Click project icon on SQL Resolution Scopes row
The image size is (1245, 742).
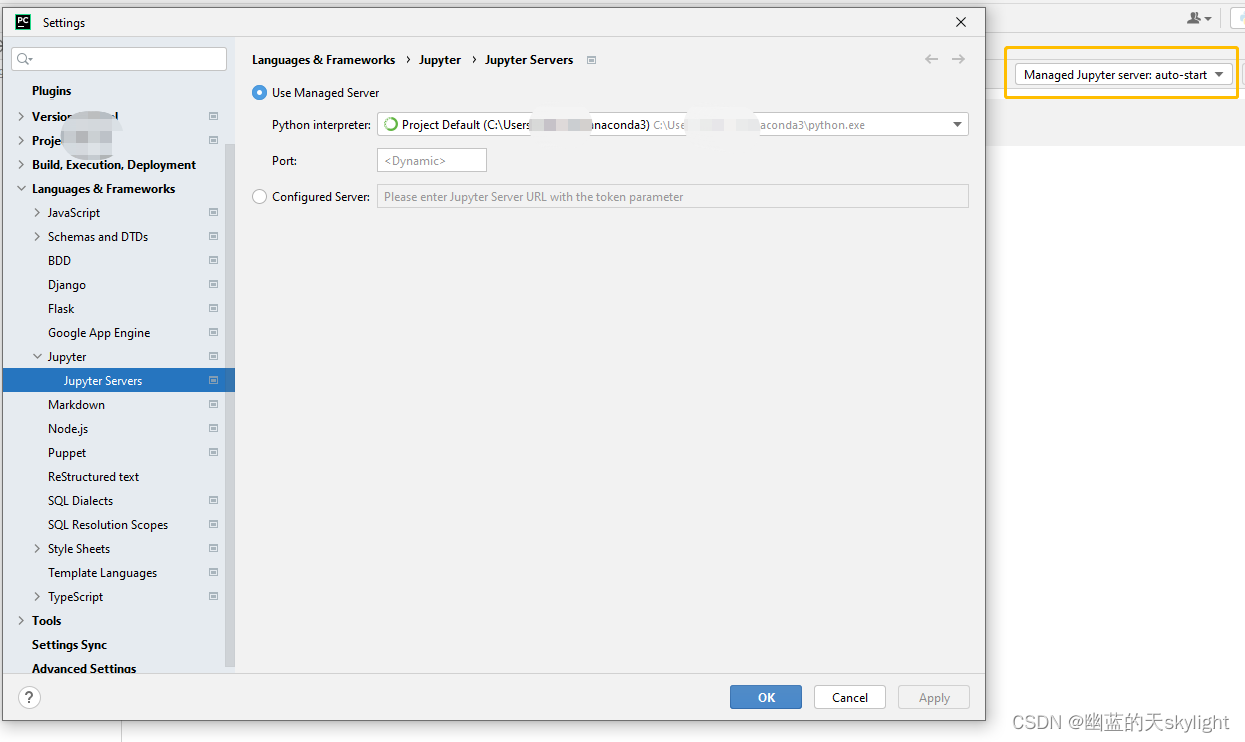click(213, 525)
